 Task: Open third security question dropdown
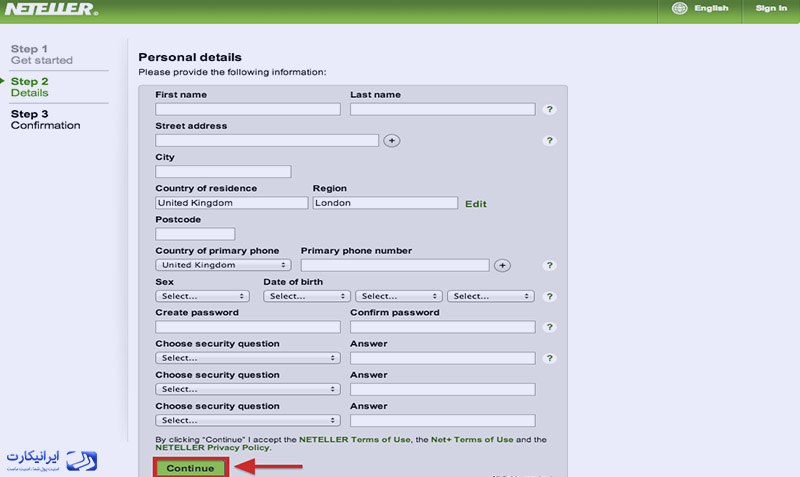point(248,420)
